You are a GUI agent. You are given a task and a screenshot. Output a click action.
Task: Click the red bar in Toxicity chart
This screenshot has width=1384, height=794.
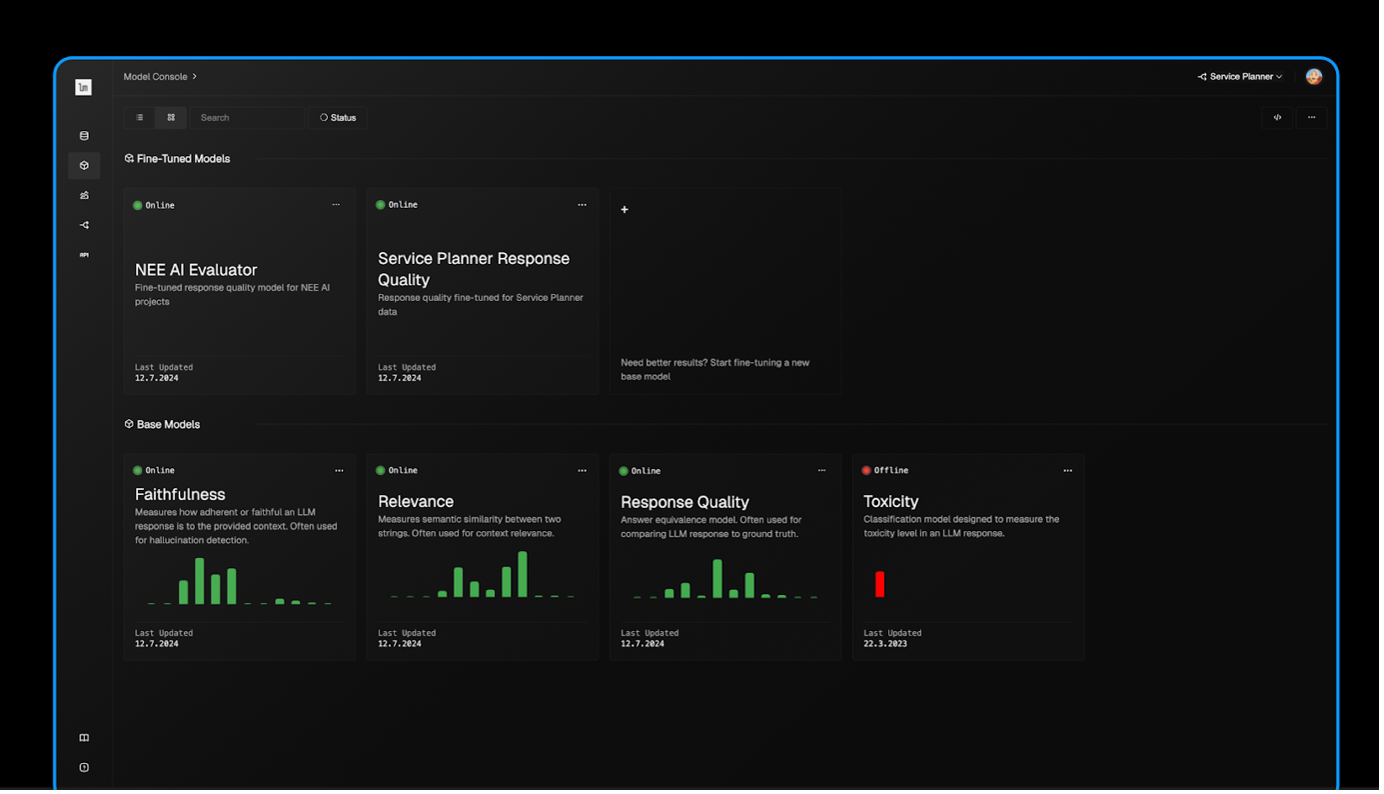(880, 584)
